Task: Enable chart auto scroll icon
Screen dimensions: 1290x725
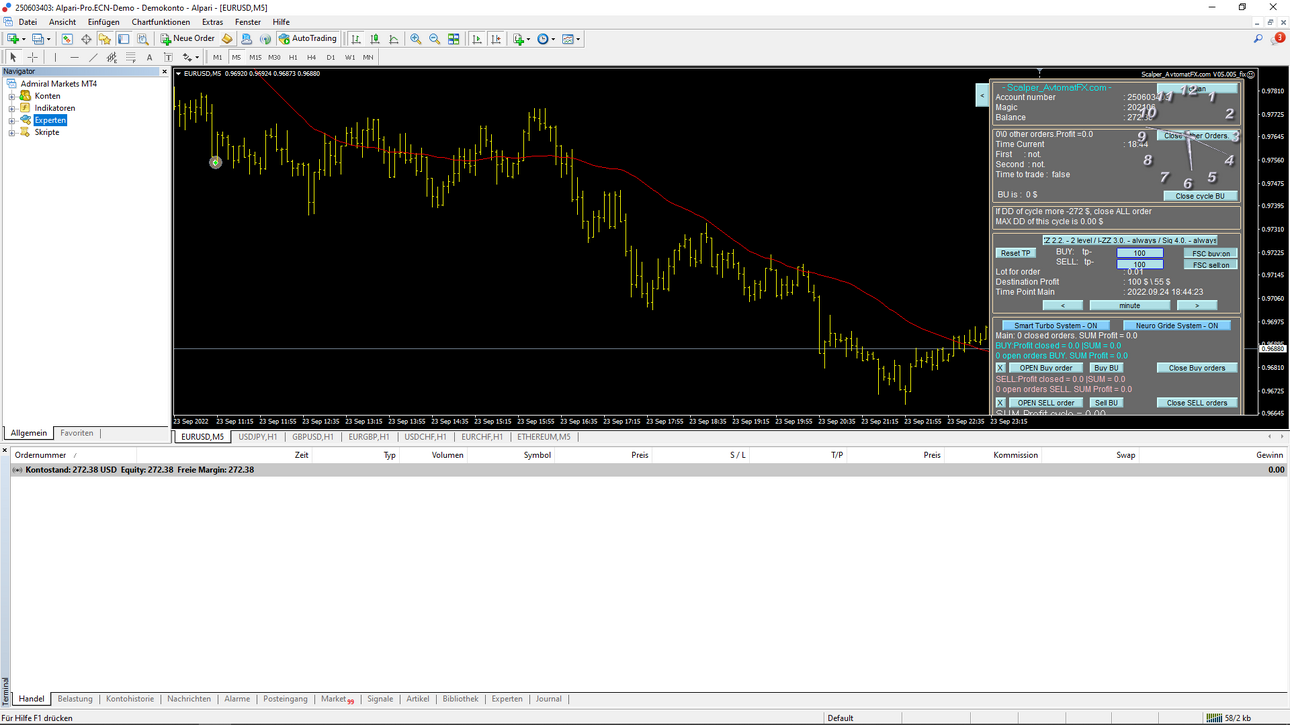Action: click(477, 39)
